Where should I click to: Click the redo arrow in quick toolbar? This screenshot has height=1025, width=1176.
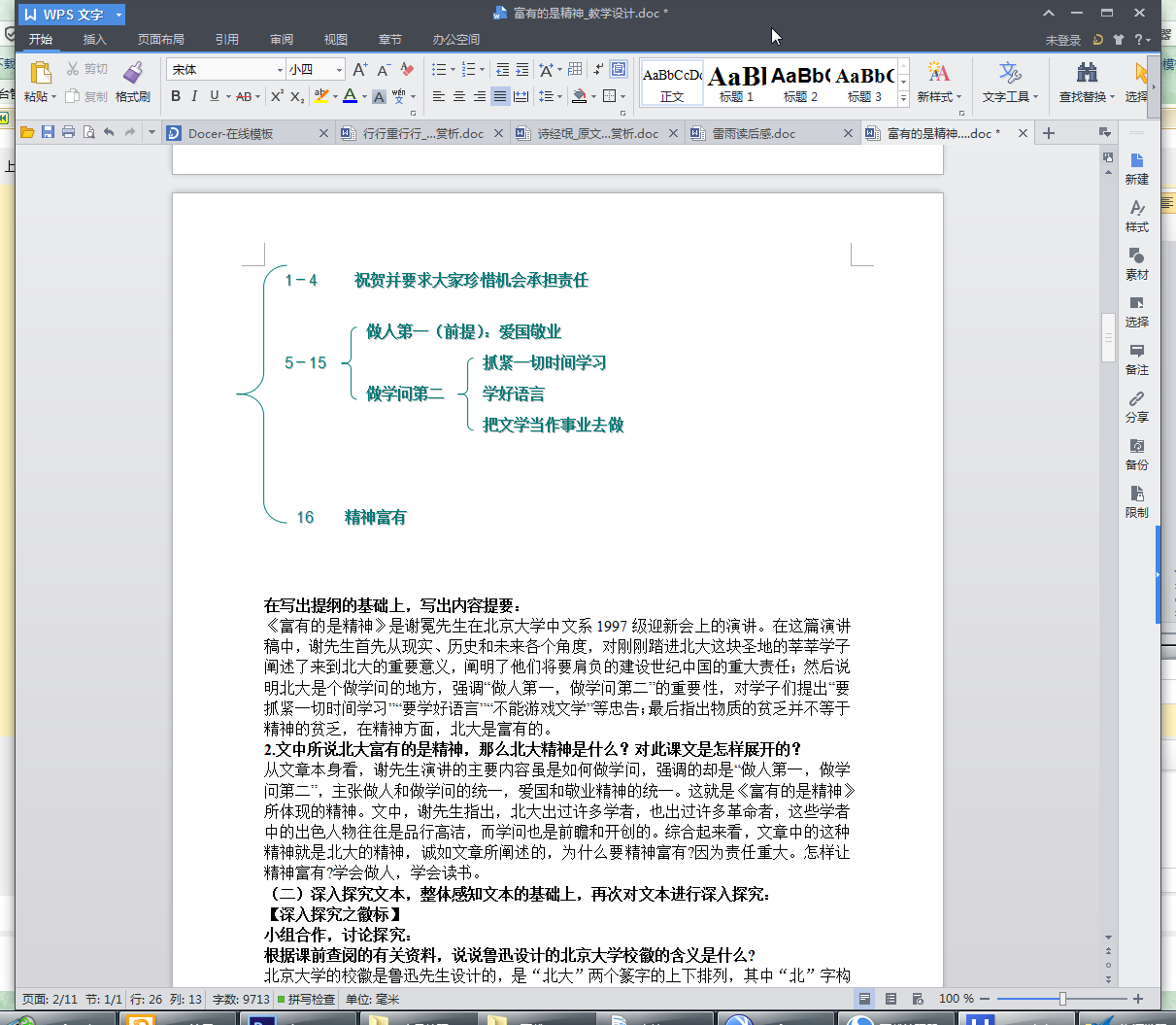130,132
